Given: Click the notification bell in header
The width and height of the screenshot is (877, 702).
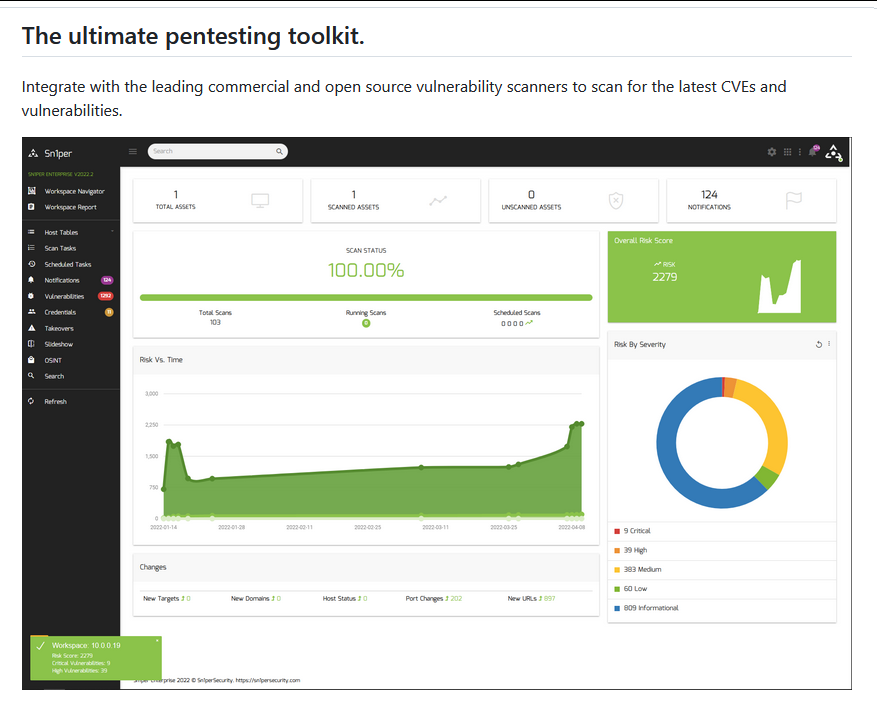Looking at the screenshot, I should click(x=813, y=152).
